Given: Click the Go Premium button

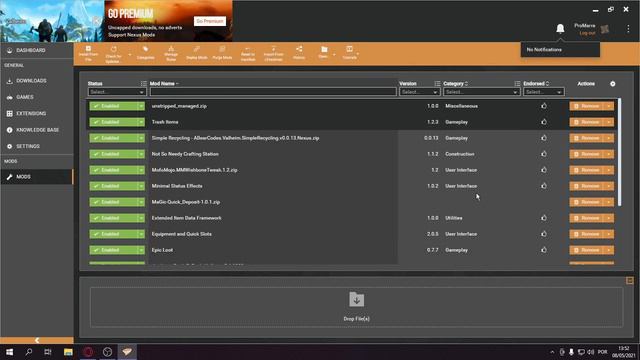Looking at the screenshot, I should click(210, 21).
